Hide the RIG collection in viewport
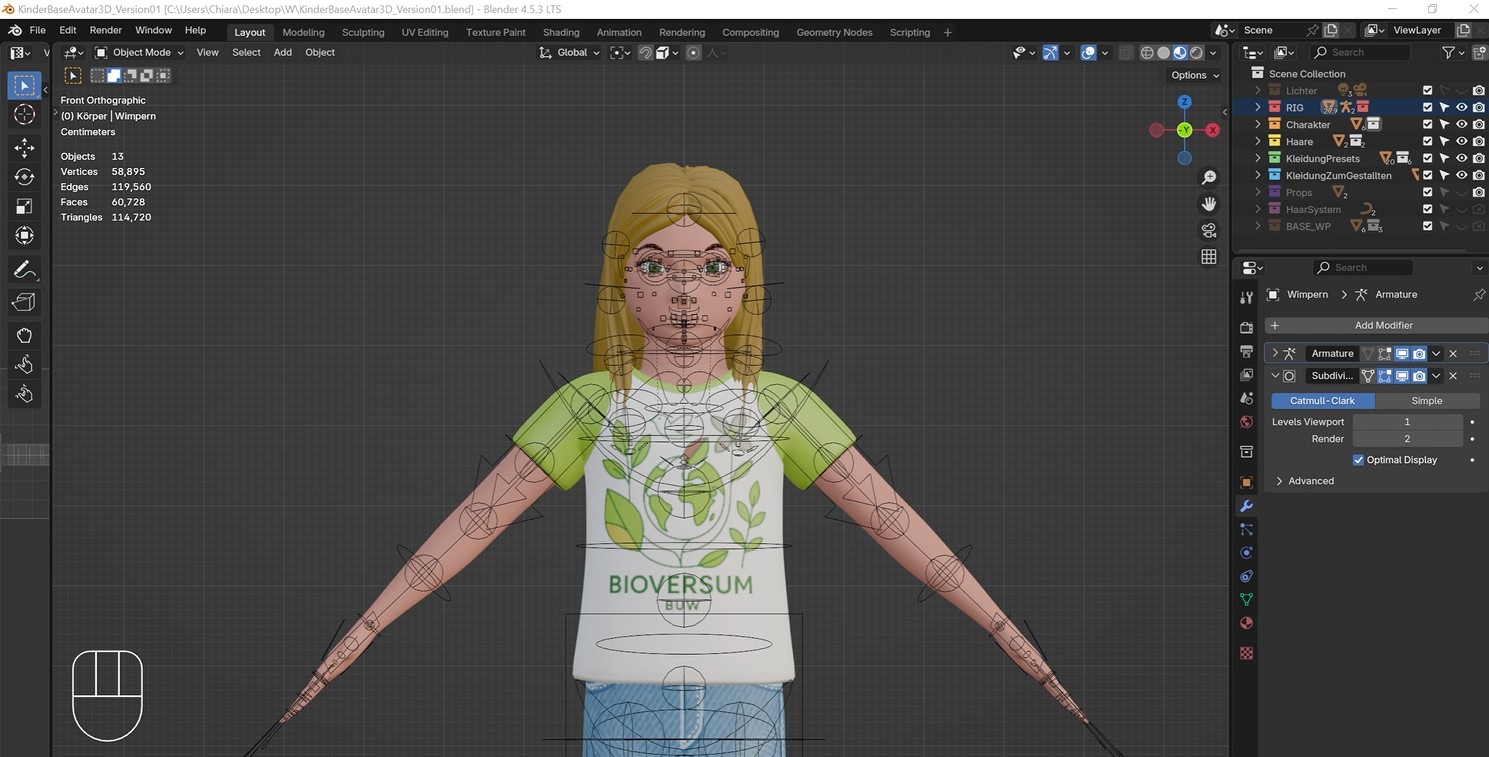Screen dimensions: 1489x757 click(1461, 107)
